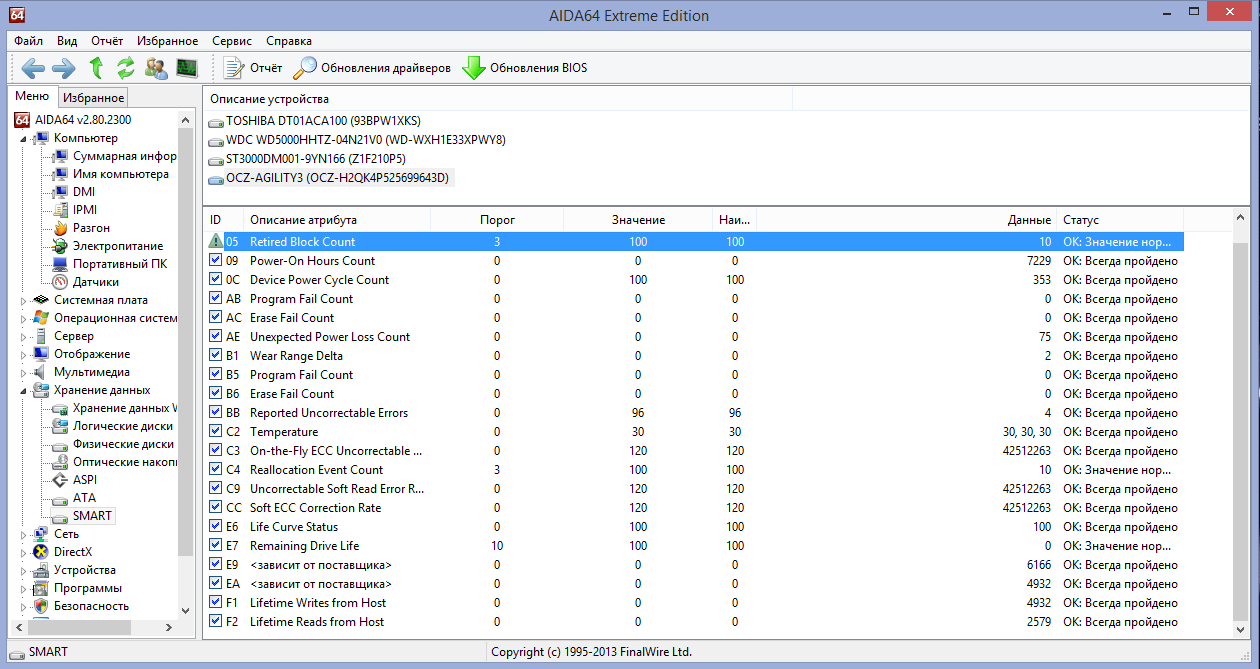
Task: Toggle checkbox for Reallocation Event Count
Action: coord(215,470)
